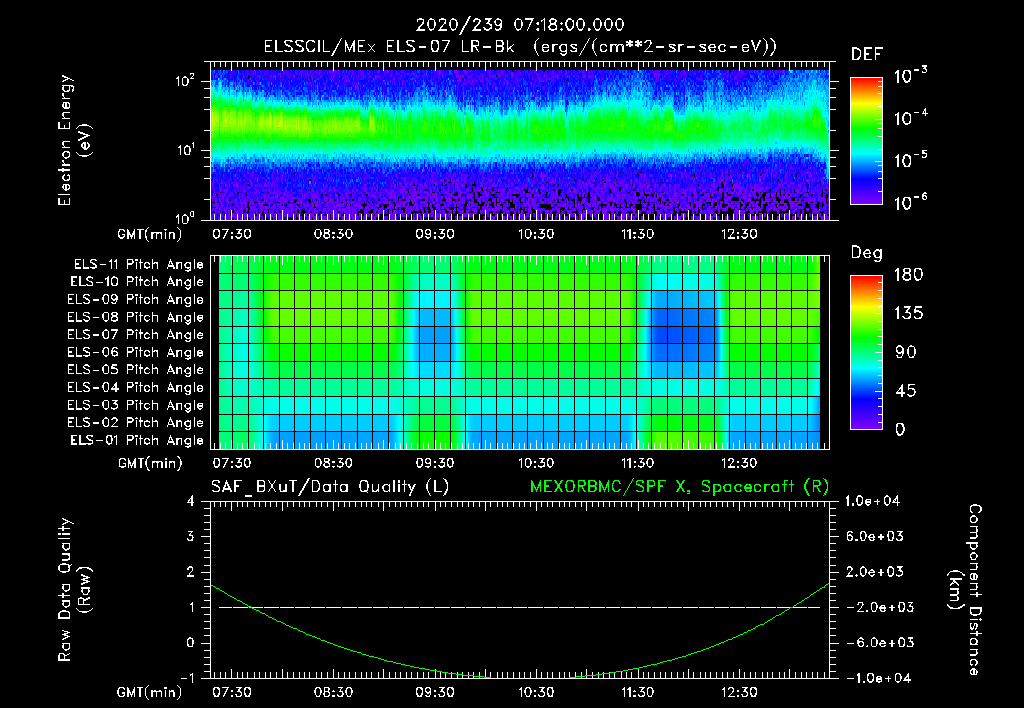Click the 11:30 tick on pitch angle time axis
1024x708 pixels.
[x=637, y=464]
